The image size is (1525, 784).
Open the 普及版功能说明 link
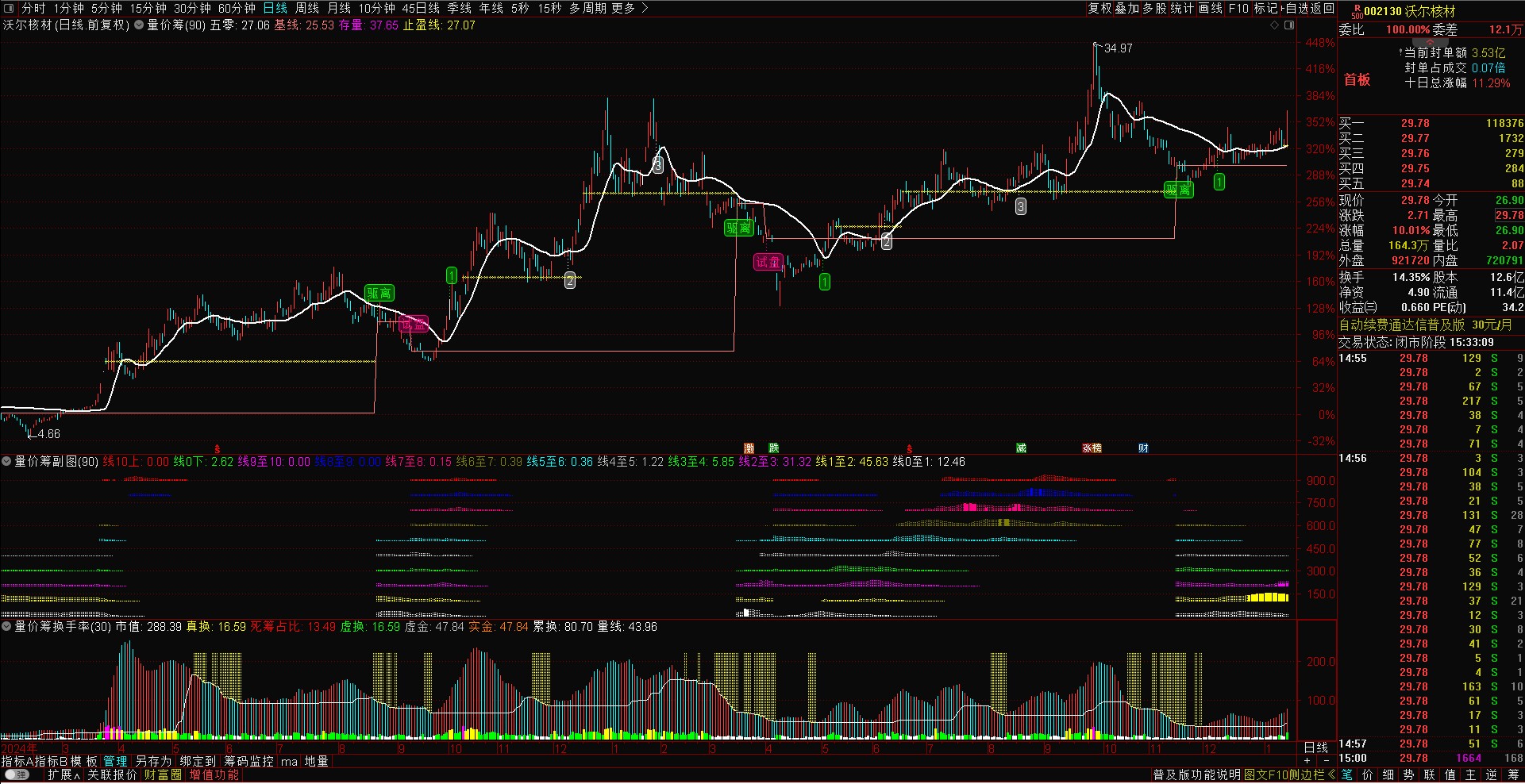click(x=1196, y=775)
